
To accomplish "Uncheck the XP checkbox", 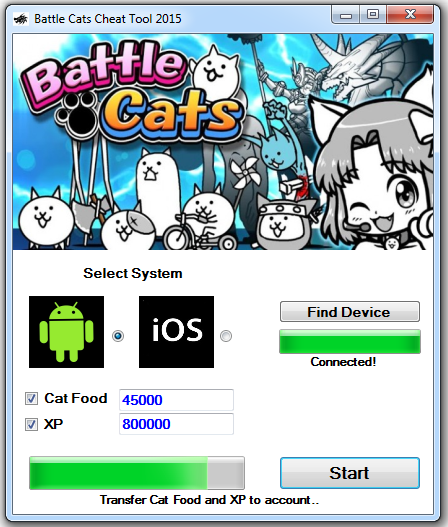I will click(31, 424).
